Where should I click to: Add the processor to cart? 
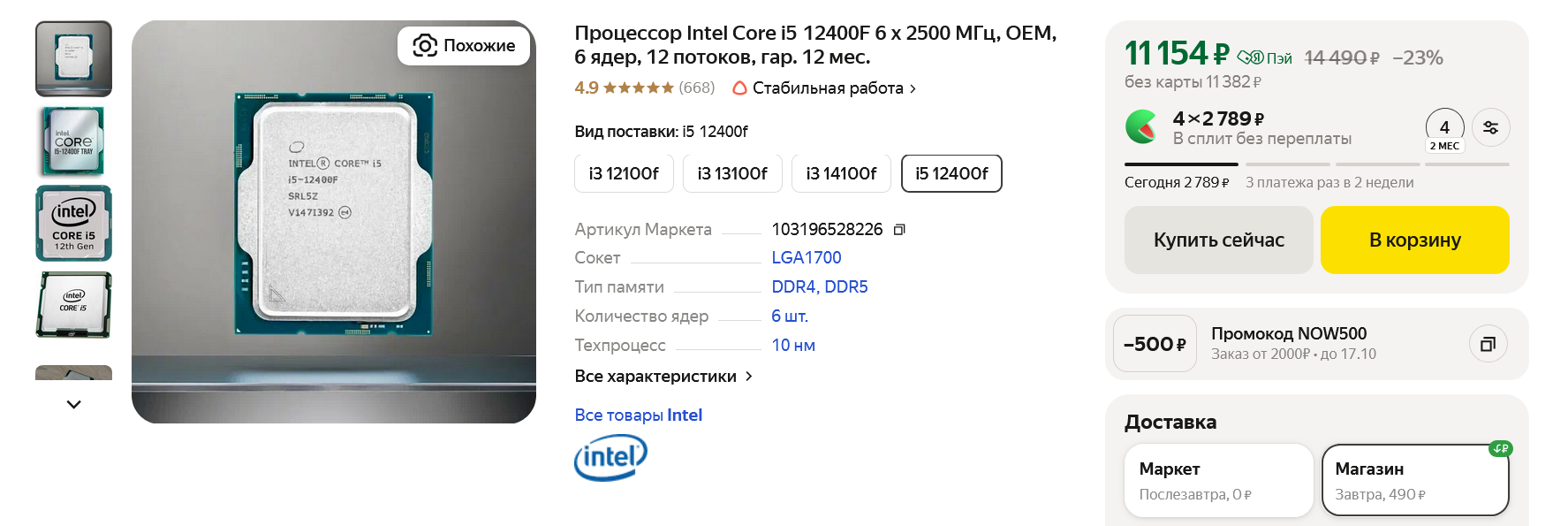(1414, 240)
